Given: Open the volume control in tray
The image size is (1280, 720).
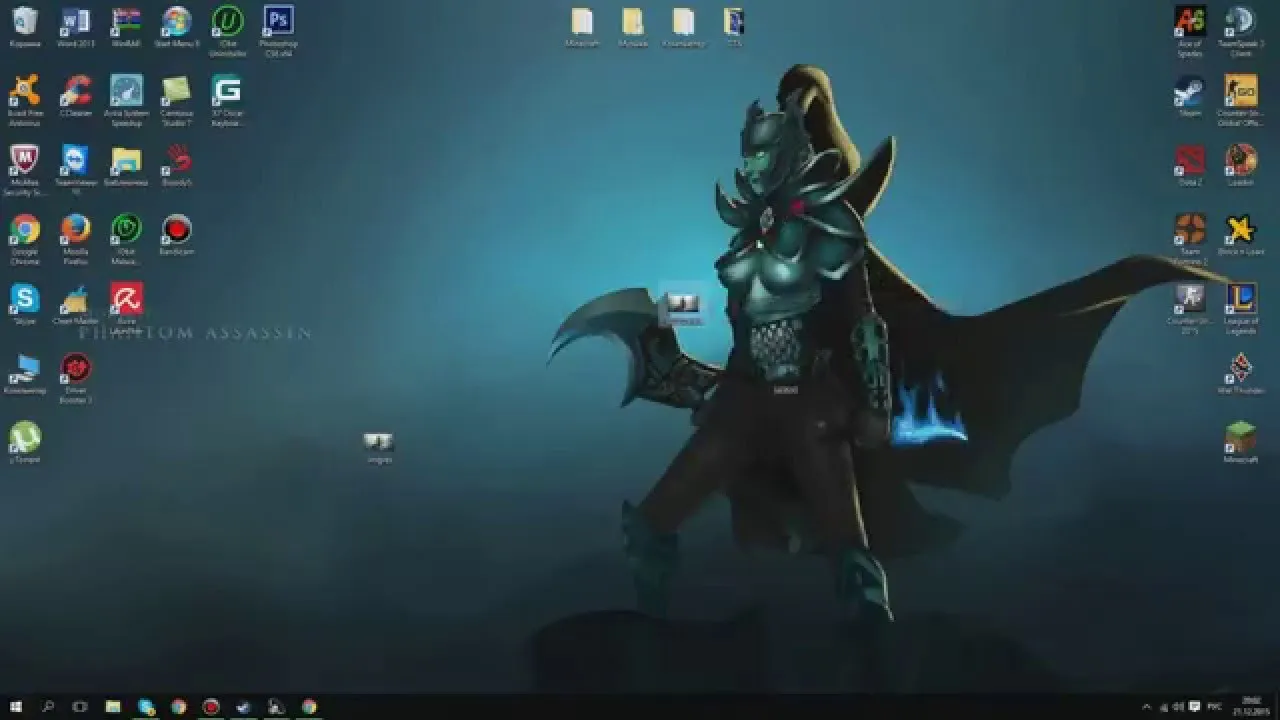Looking at the screenshot, I should tap(1178, 707).
